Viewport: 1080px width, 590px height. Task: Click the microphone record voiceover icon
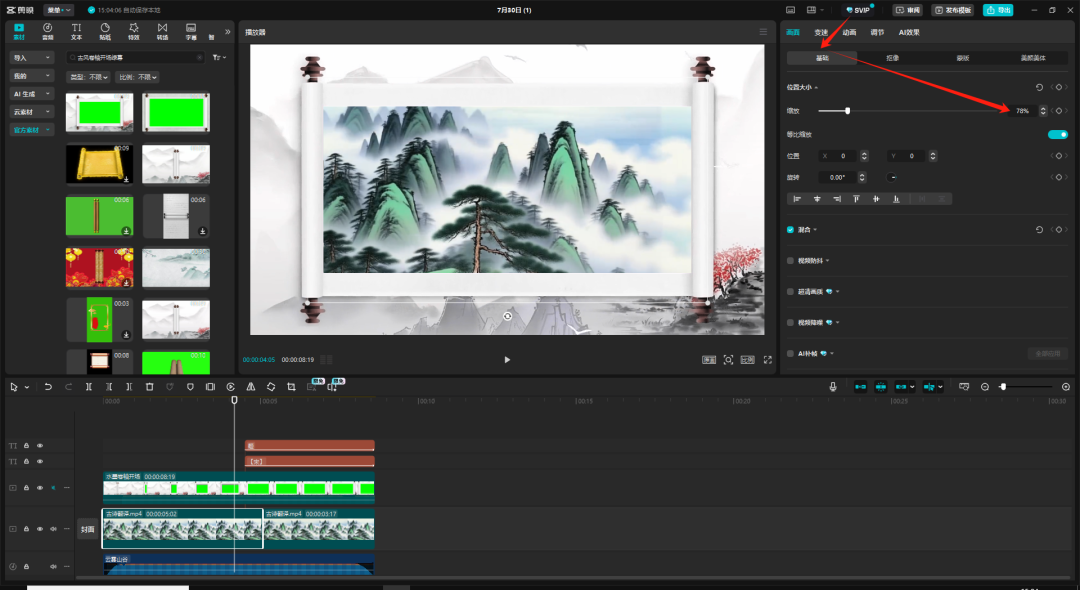pyautogui.click(x=833, y=386)
